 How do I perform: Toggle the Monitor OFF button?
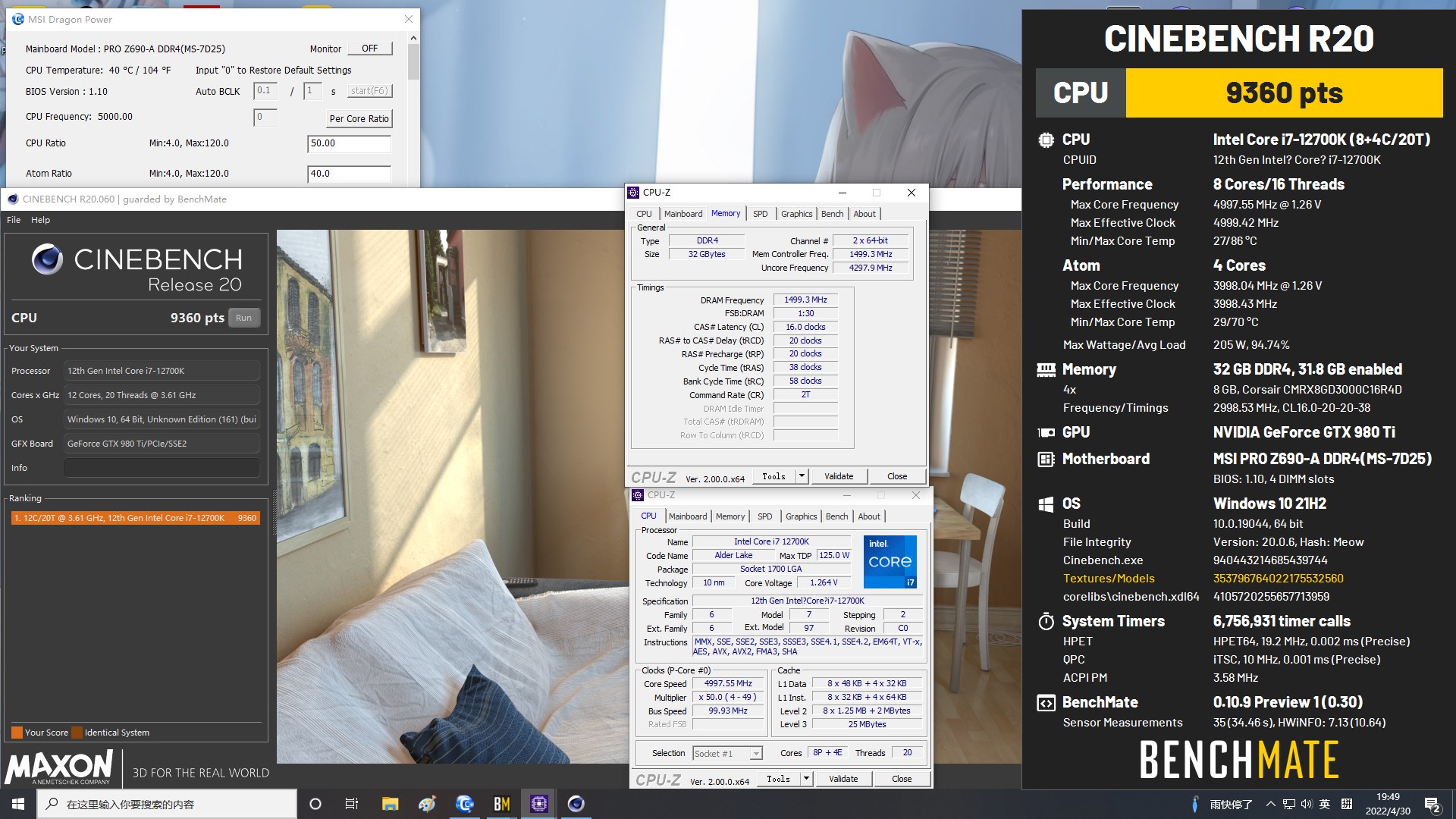370,49
